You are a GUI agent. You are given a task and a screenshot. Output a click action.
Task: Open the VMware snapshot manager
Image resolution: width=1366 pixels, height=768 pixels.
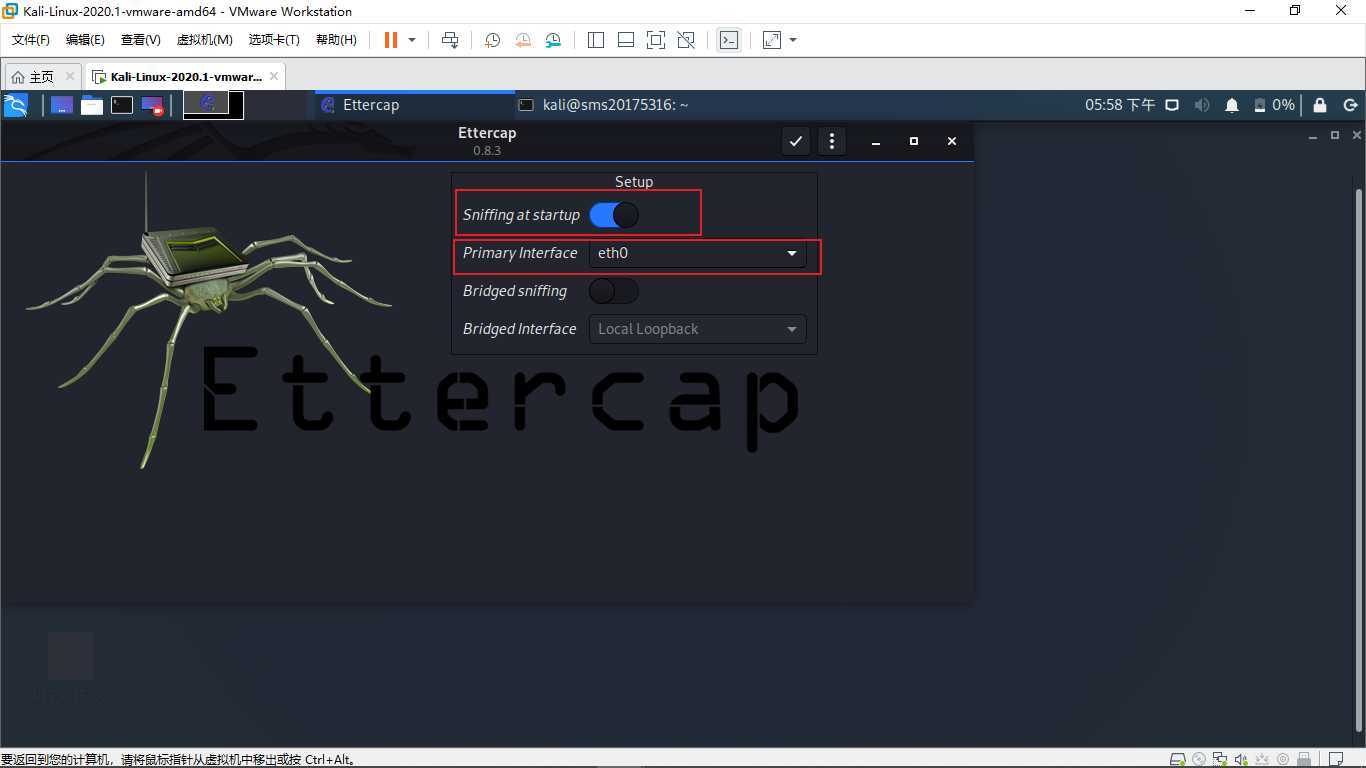point(553,40)
